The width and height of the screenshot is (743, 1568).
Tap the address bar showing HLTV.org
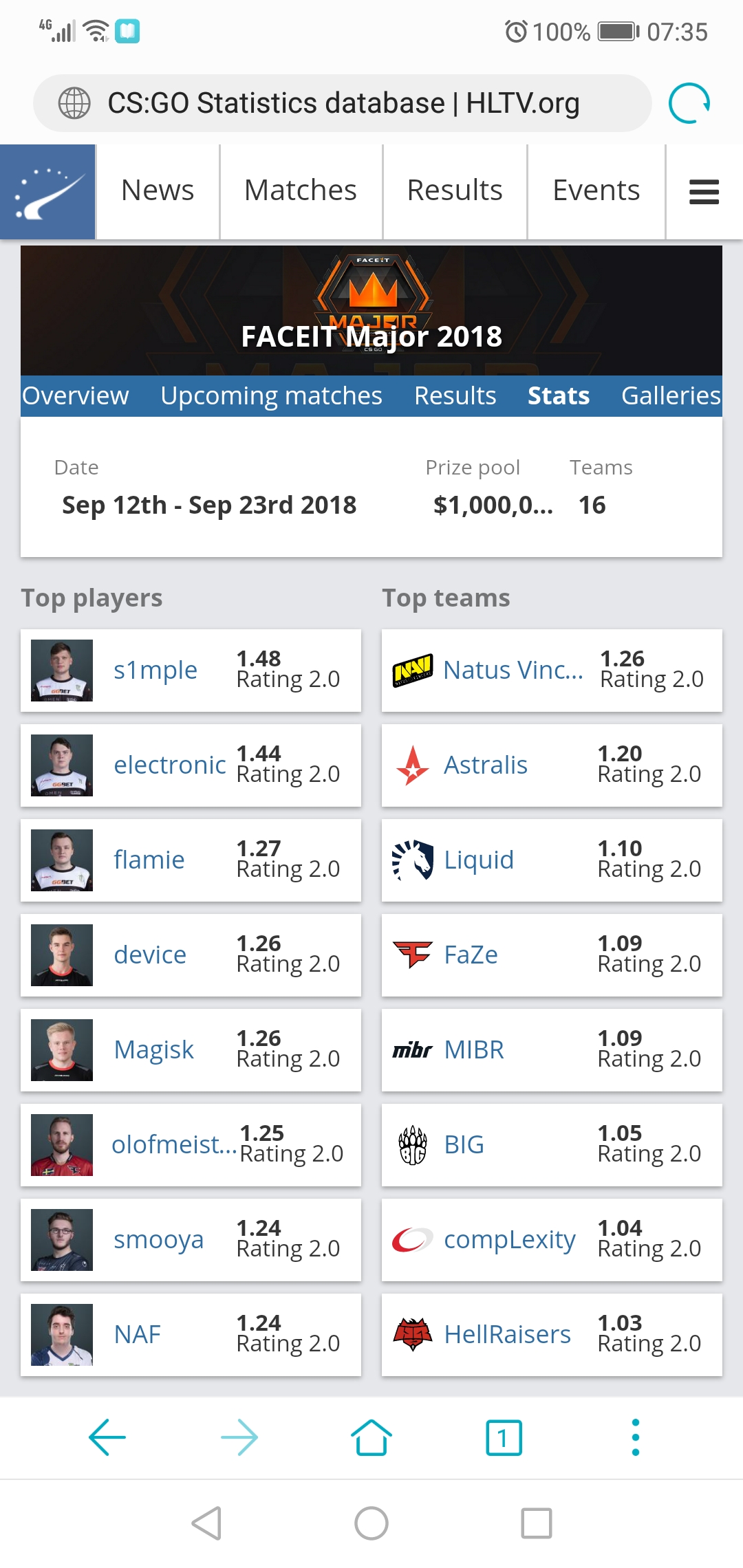343,103
